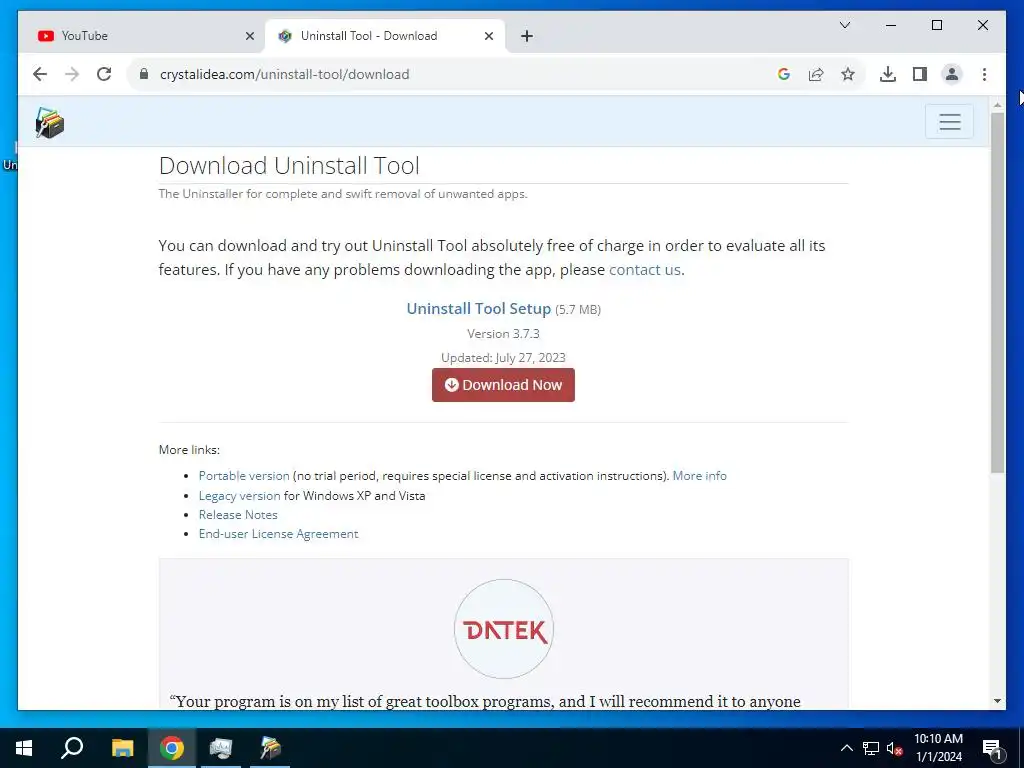1024x768 pixels.
Task: Click the DNTEK logo thumbnail
Action: coord(504,629)
